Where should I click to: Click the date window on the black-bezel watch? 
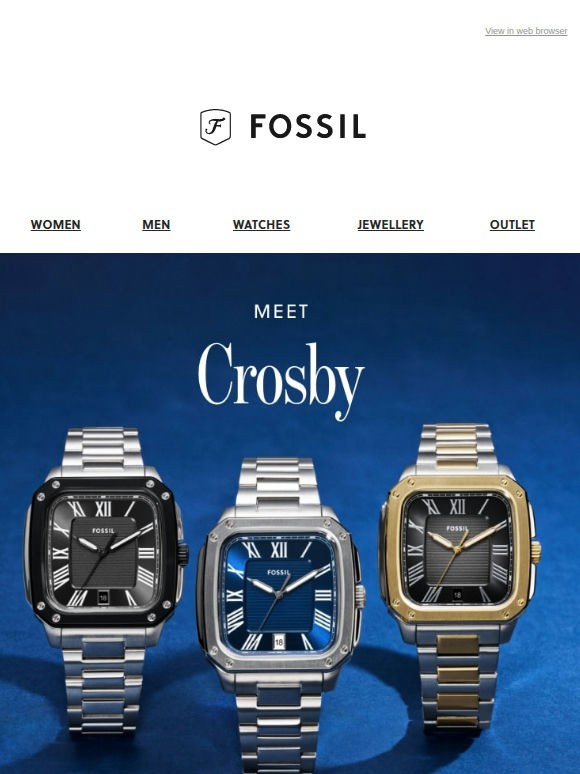point(103,598)
